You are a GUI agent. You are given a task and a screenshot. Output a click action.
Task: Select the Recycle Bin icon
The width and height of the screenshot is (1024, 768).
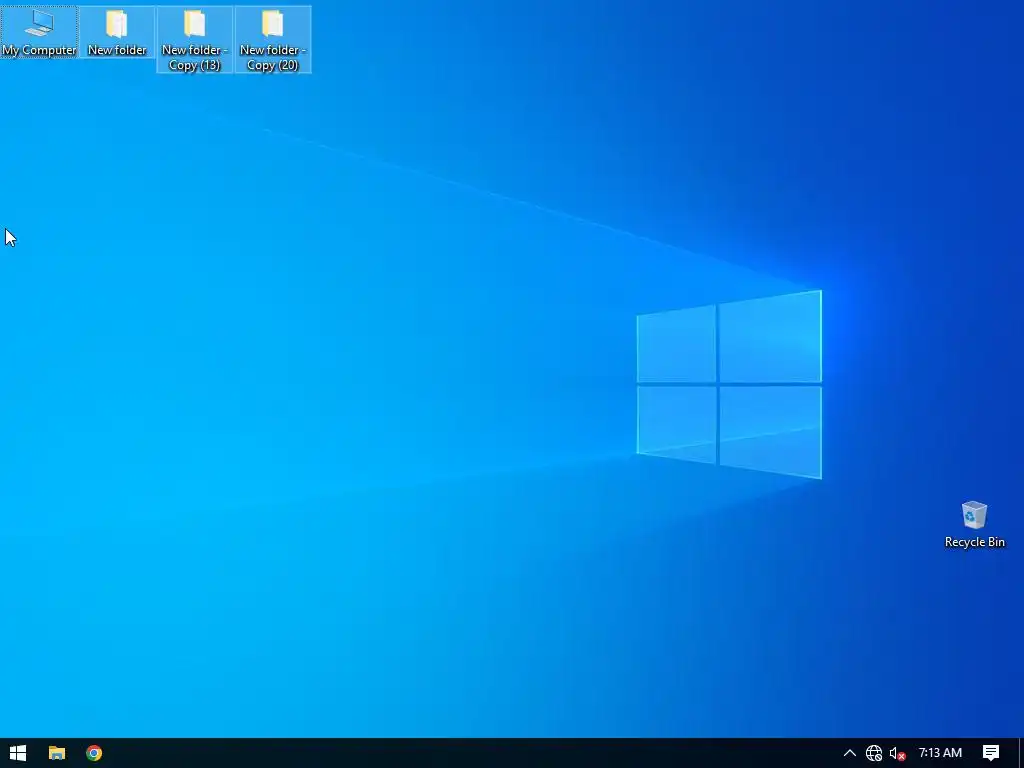point(974,524)
